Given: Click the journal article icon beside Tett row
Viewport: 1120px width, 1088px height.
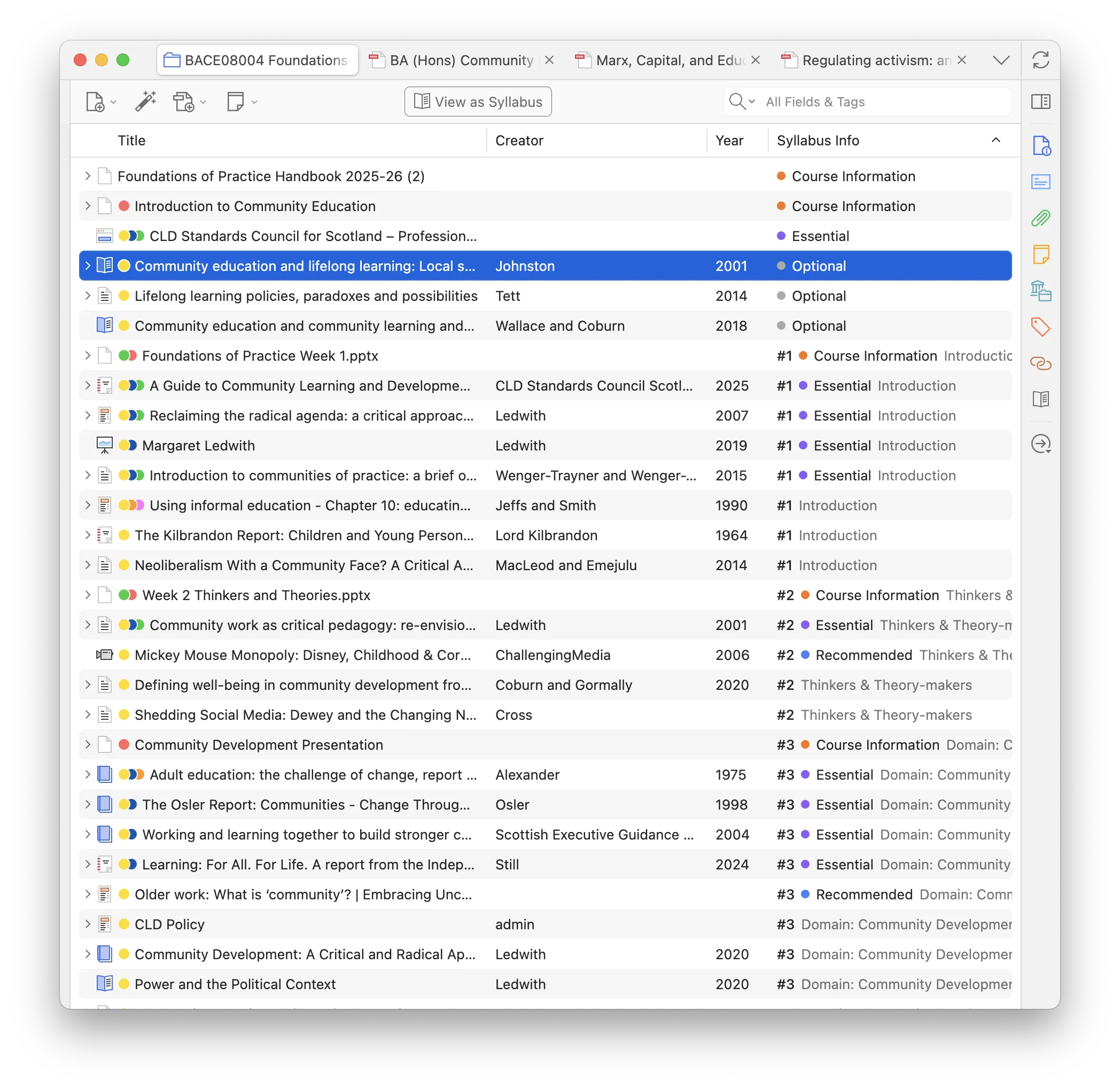Looking at the screenshot, I should click(105, 296).
